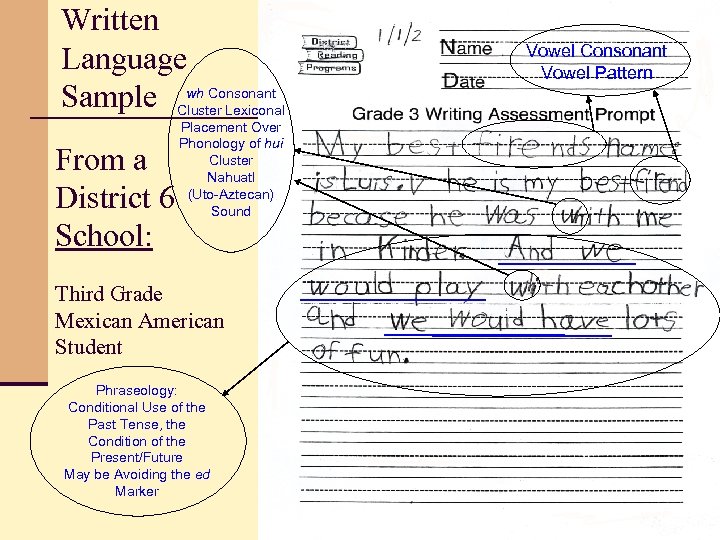Click the handwritten word 'Kinder'

(x=422, y=251)
